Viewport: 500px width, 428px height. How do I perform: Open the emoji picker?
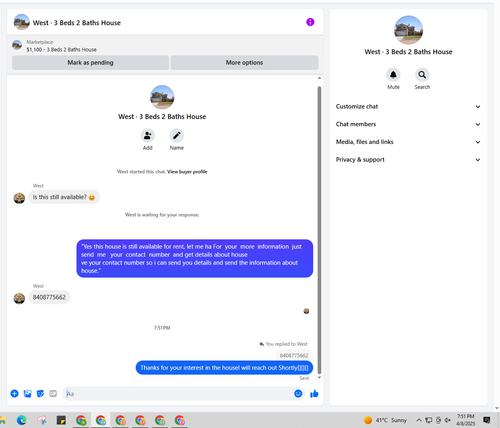(x=298, y=394)
